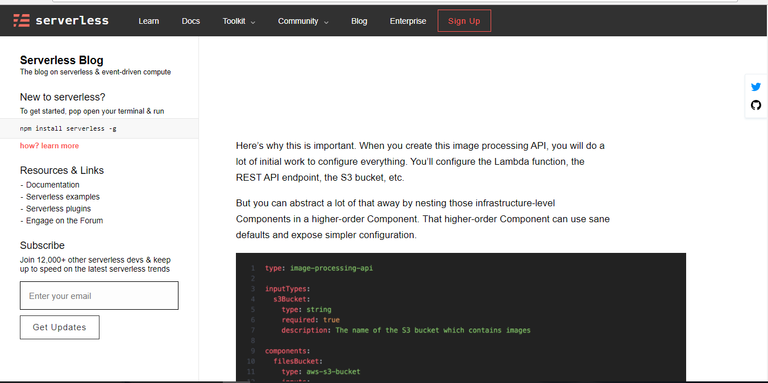The height and width of the screenshot is (383, 768).
Task: Open the Serverless examples link
Action: click(x=63, y=196)
